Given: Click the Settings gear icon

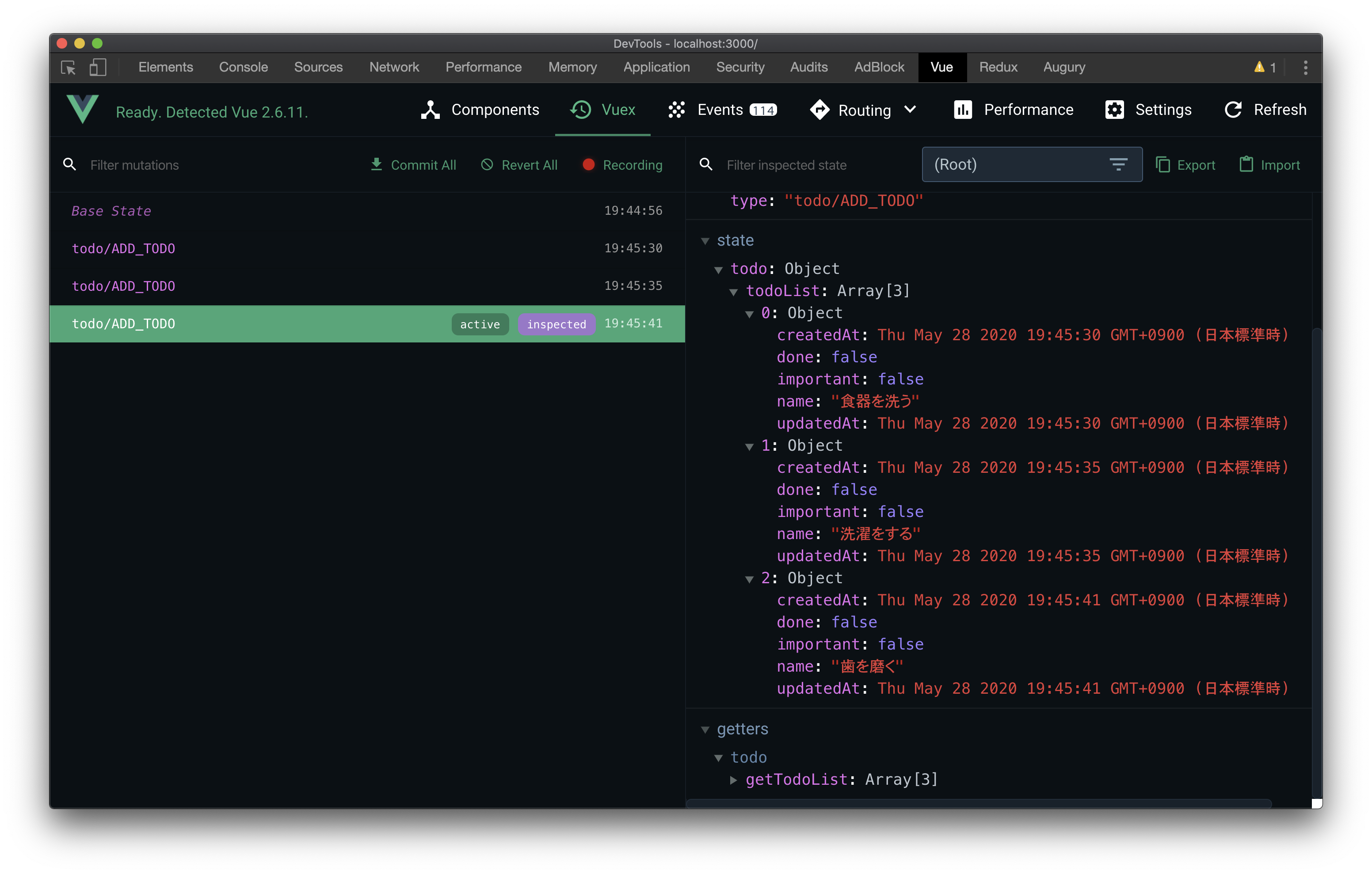Looking at the screenshot, I should [x=1114, y=110].
